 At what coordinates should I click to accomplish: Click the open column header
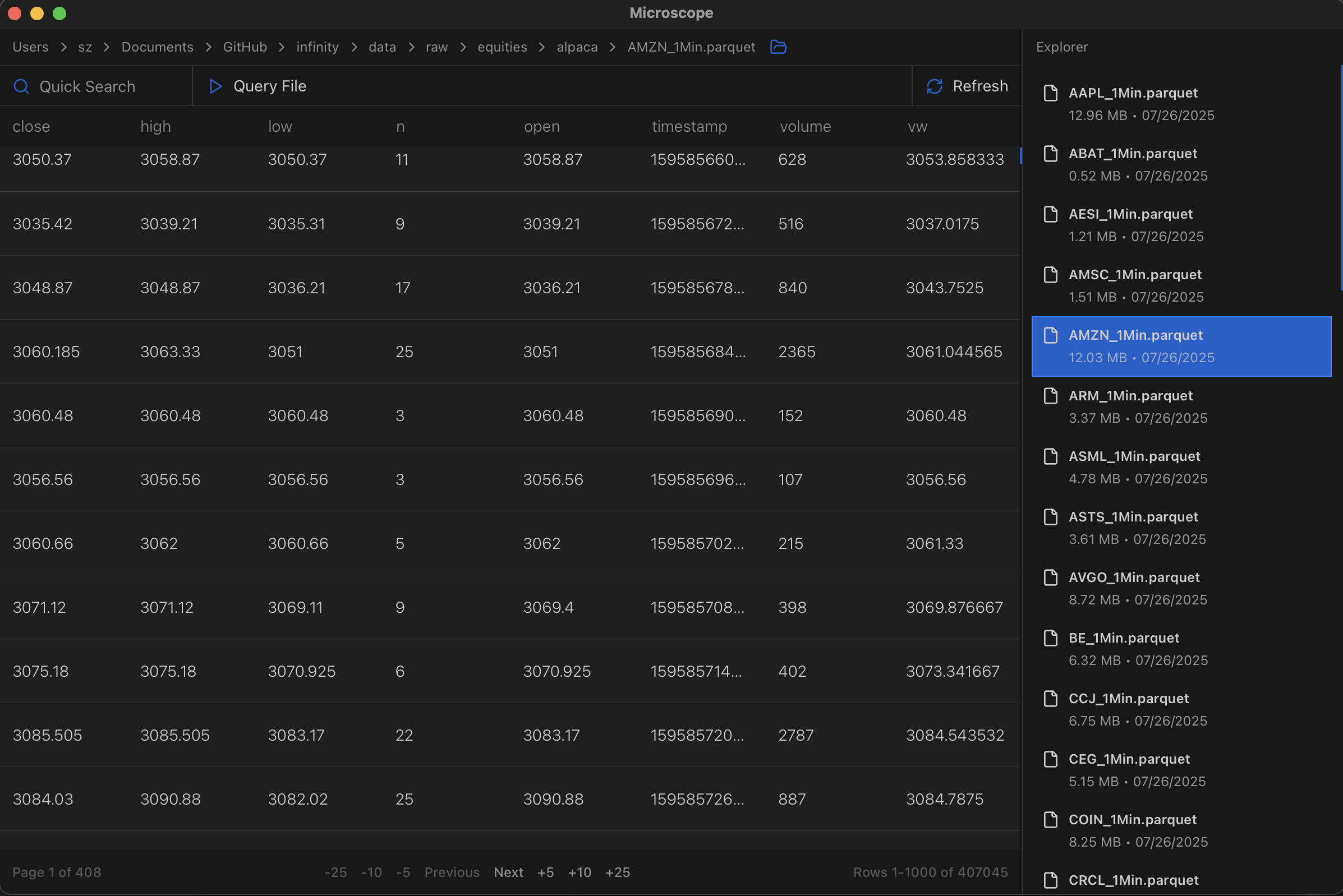[x=541, y=126]
